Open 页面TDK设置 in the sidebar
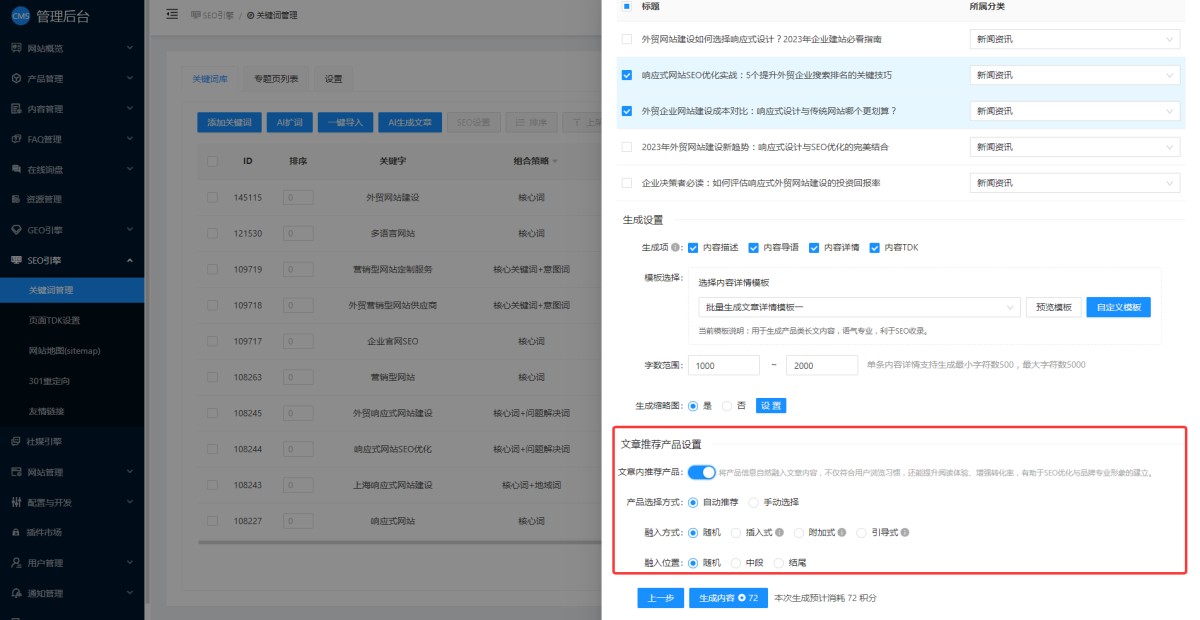The image size is (1200, 620). (x=55, y=320)
